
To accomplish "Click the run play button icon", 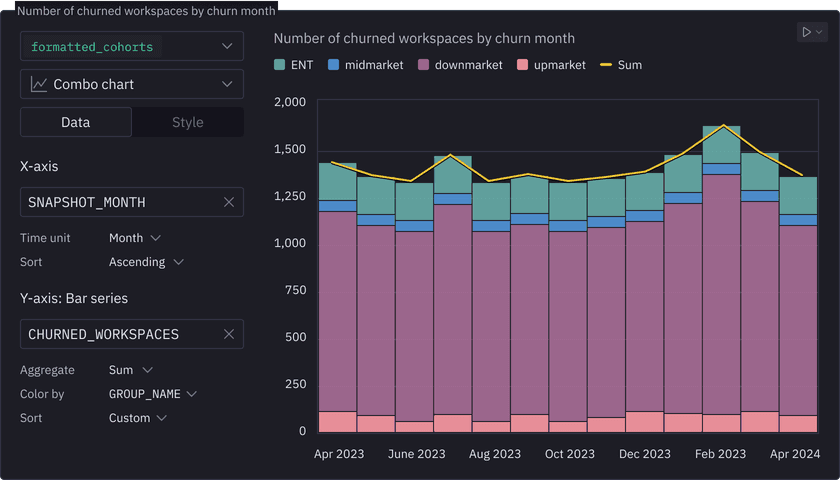I will (x=806, y=33).
